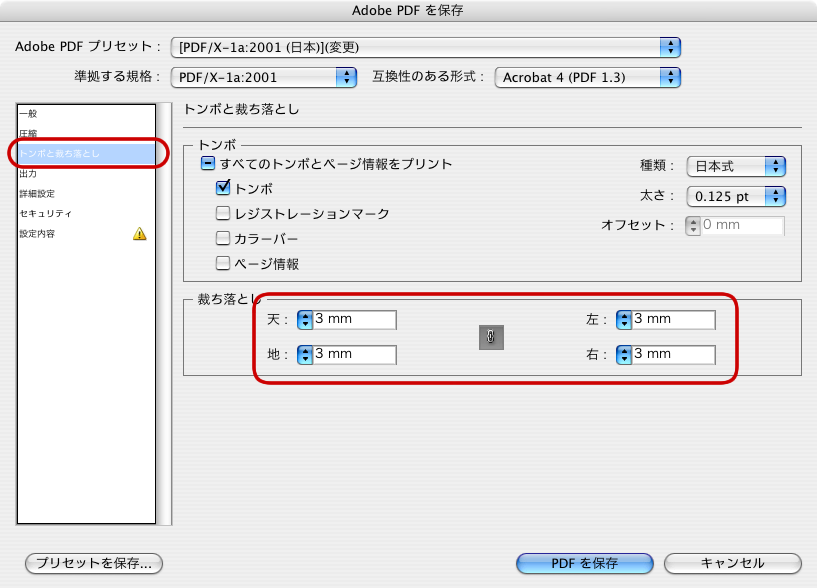Click the 右 bleed stepper arrows
The image size is (817, 588).
pyautogui.click(x=624, y=354)
